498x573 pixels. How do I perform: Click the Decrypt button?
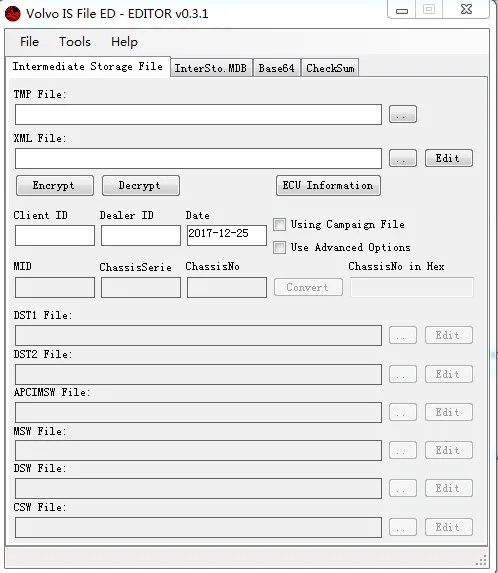click(141, 186)
